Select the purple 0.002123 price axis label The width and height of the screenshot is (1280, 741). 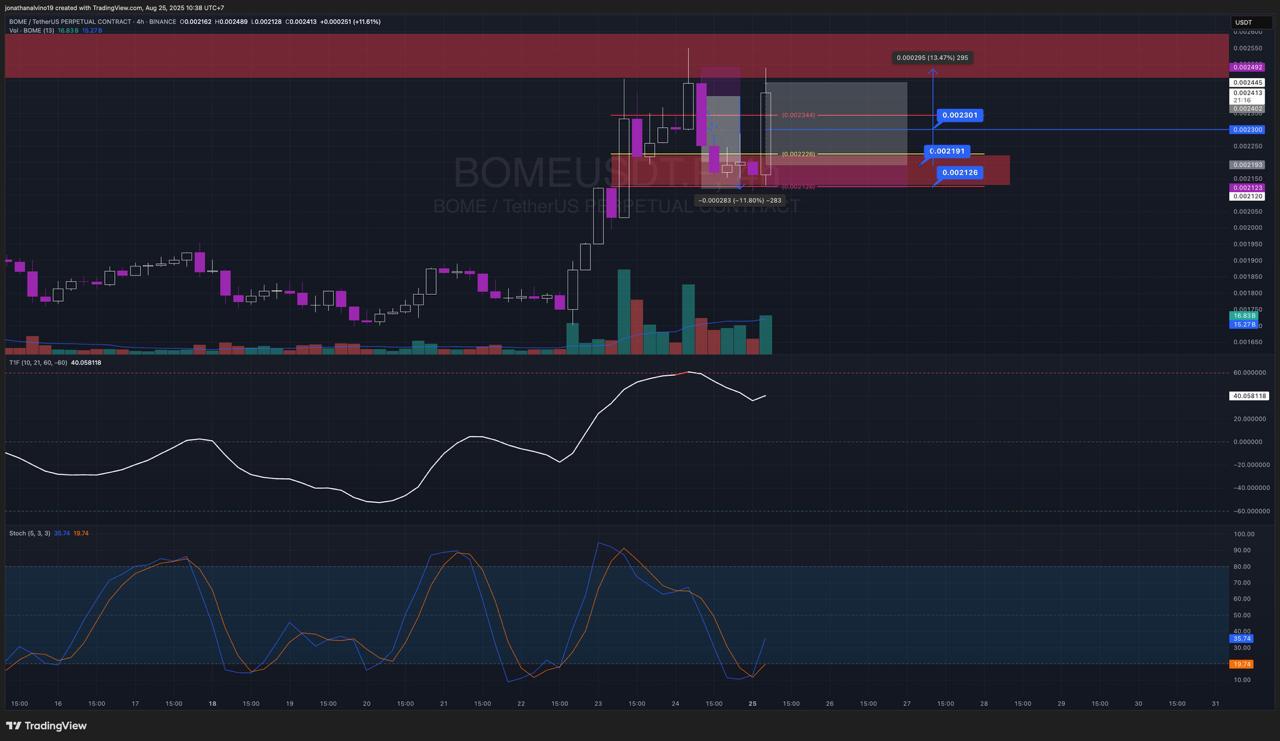click(1247, 188)
